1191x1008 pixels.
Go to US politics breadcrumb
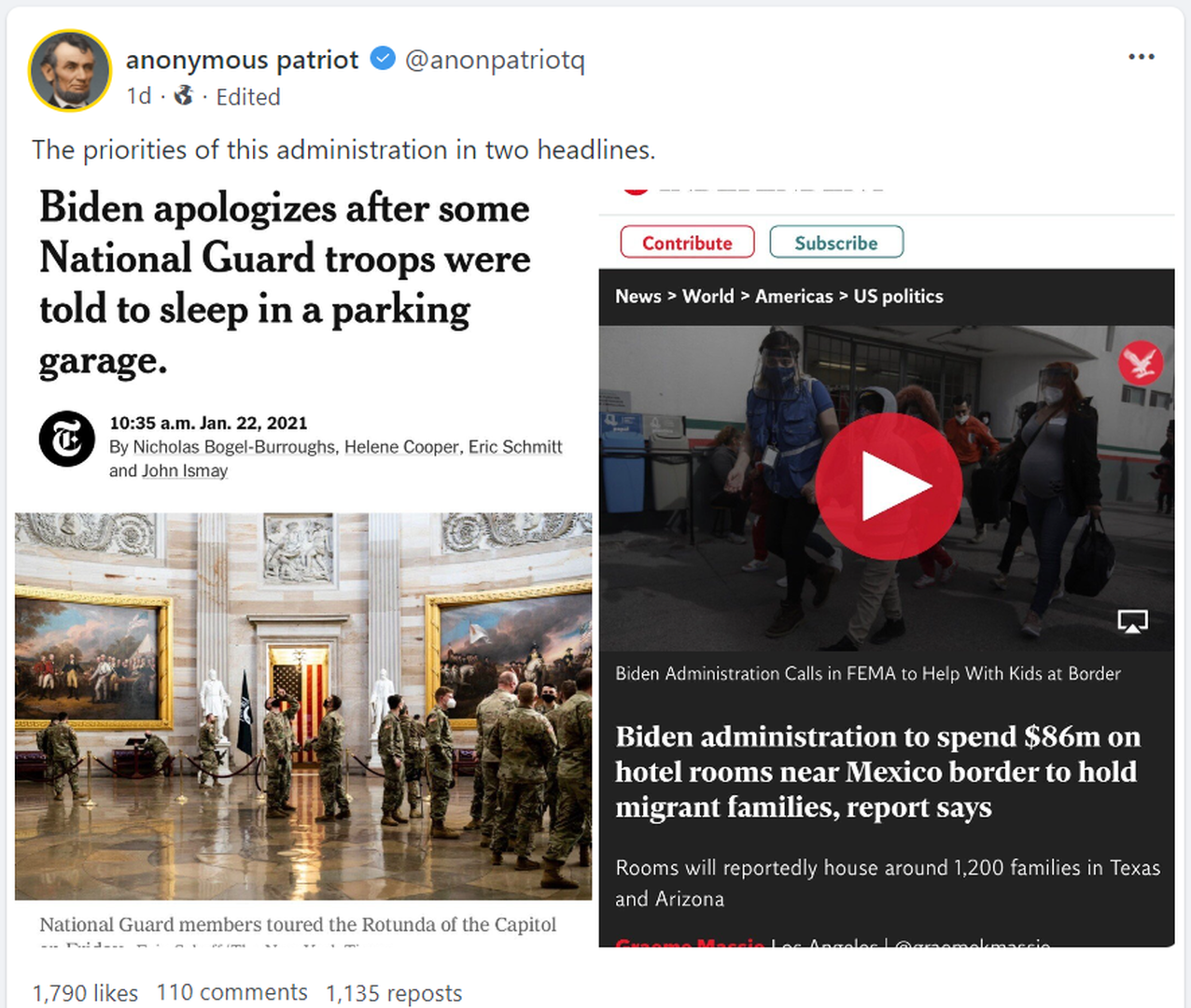898,296
